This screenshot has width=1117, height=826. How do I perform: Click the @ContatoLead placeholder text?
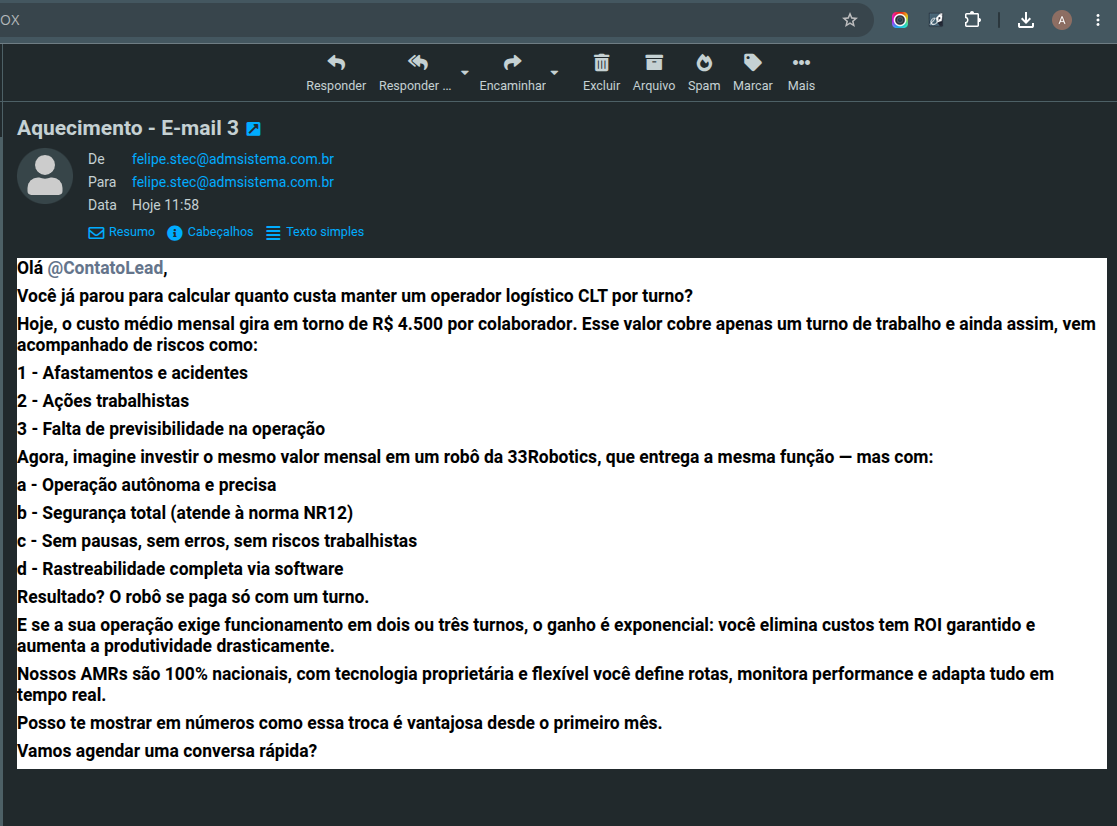tap(105, 268)
